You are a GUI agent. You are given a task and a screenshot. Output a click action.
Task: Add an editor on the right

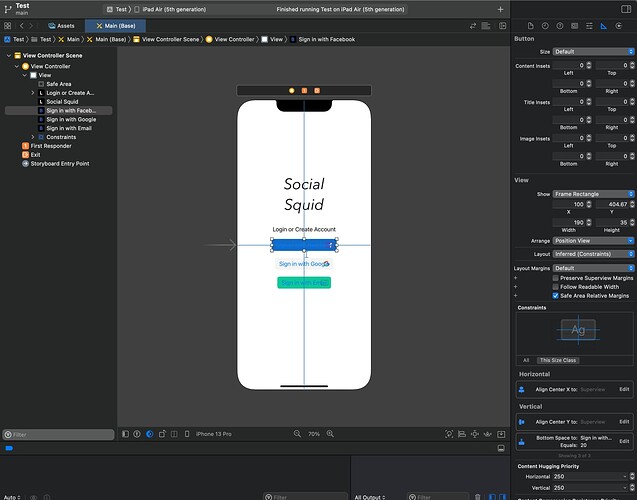503,26
